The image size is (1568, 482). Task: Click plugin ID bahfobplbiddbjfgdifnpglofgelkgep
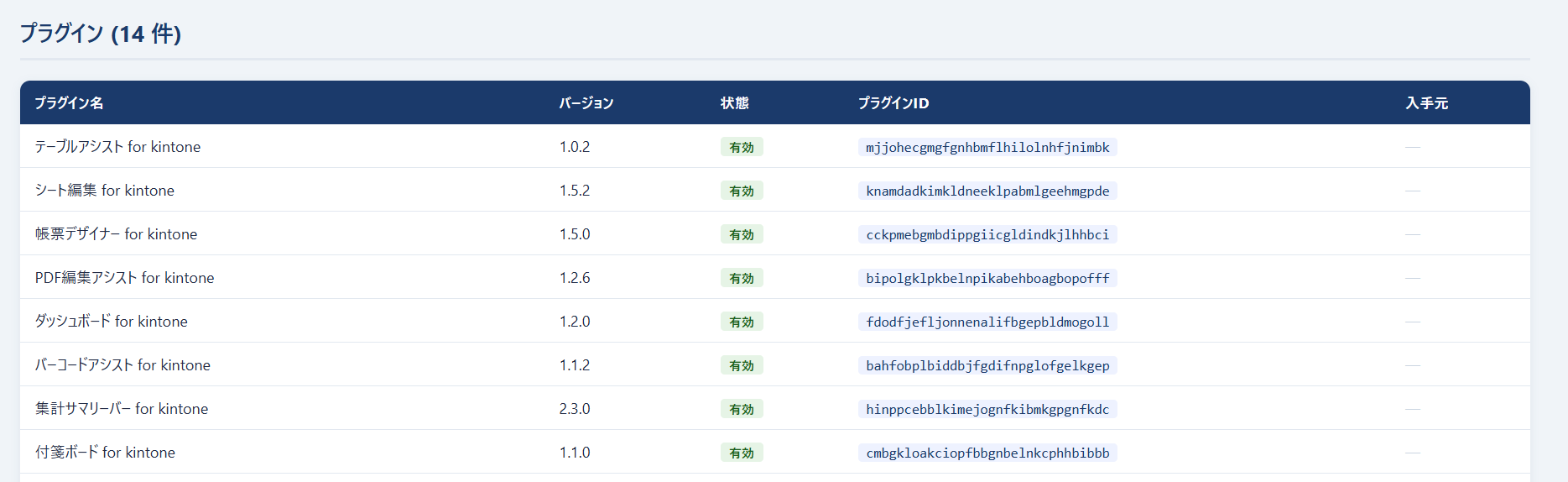coord(987,365)
